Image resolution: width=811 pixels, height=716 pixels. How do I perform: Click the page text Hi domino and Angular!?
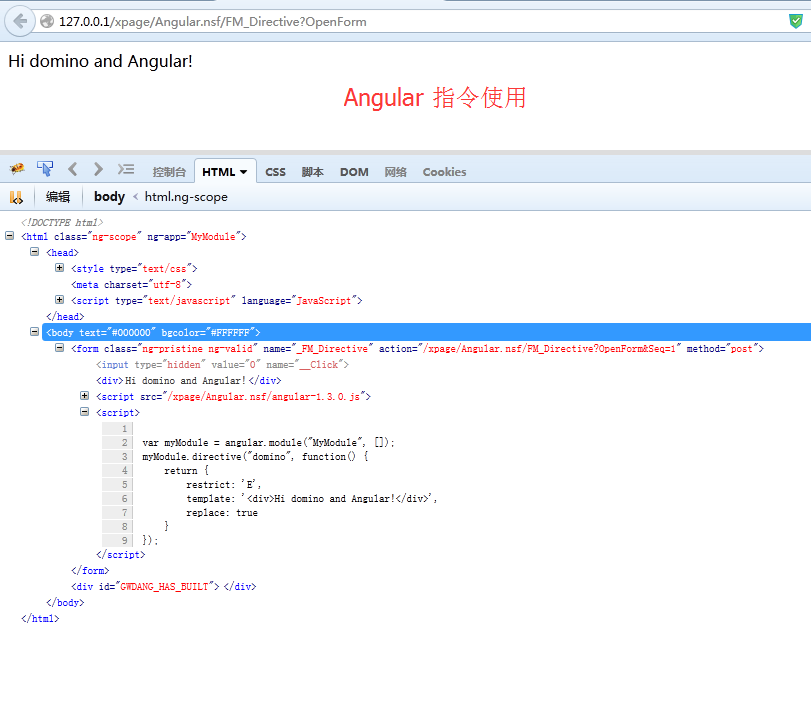[x=100, y=61]
